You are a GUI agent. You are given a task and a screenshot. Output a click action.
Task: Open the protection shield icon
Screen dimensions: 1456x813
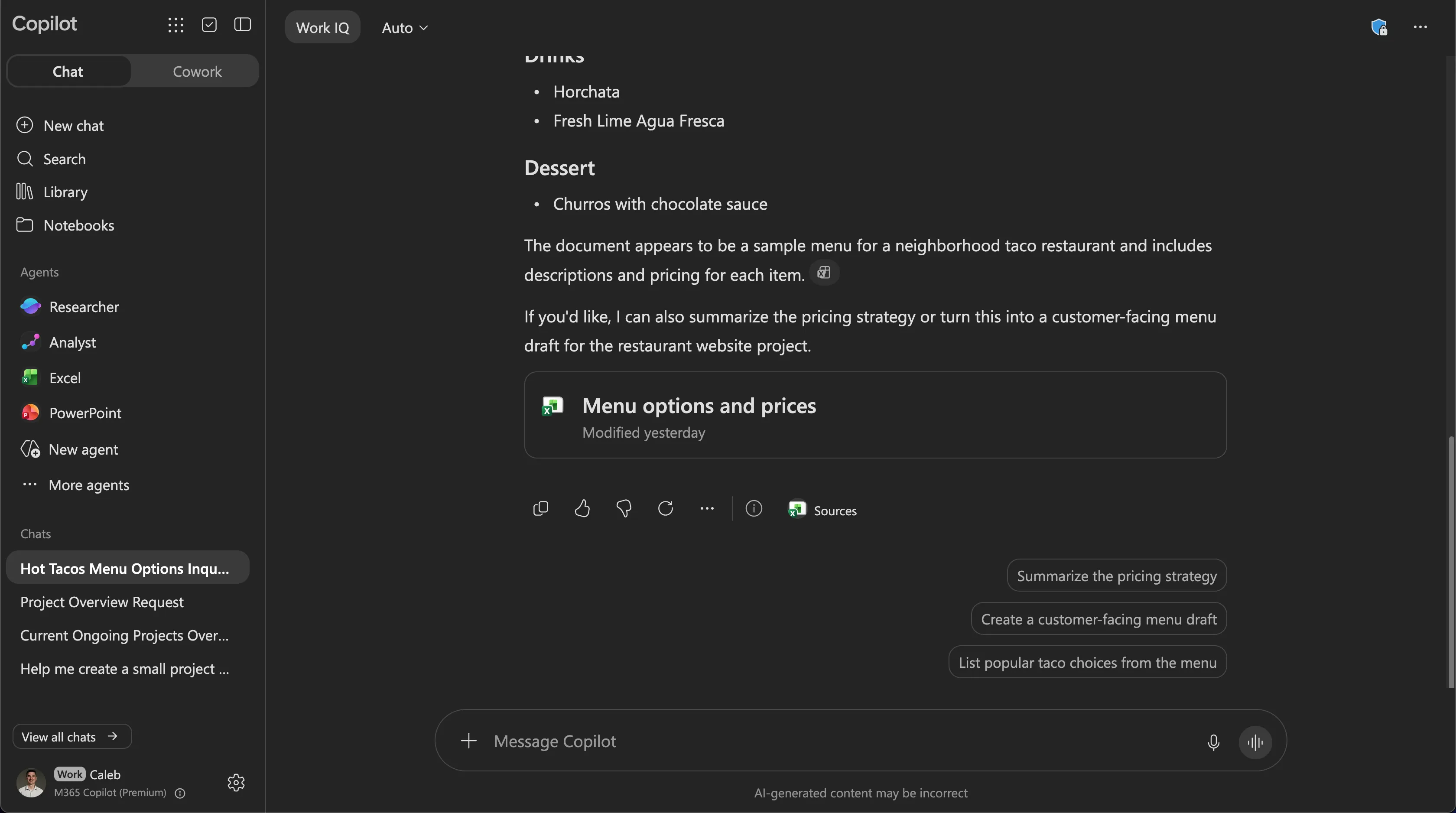coord(1379,27)
